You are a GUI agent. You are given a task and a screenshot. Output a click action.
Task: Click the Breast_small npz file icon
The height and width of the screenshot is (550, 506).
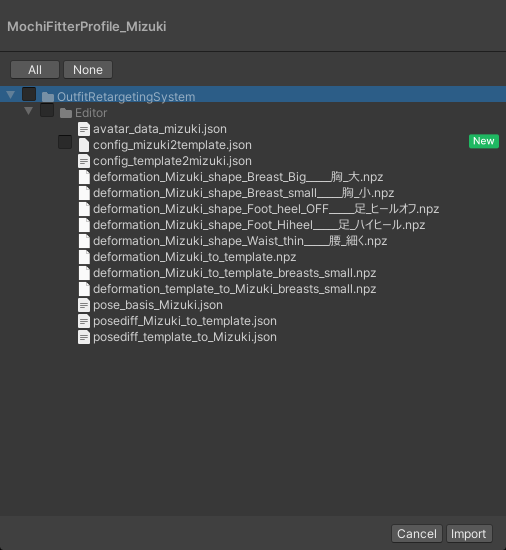click(84, 193)
